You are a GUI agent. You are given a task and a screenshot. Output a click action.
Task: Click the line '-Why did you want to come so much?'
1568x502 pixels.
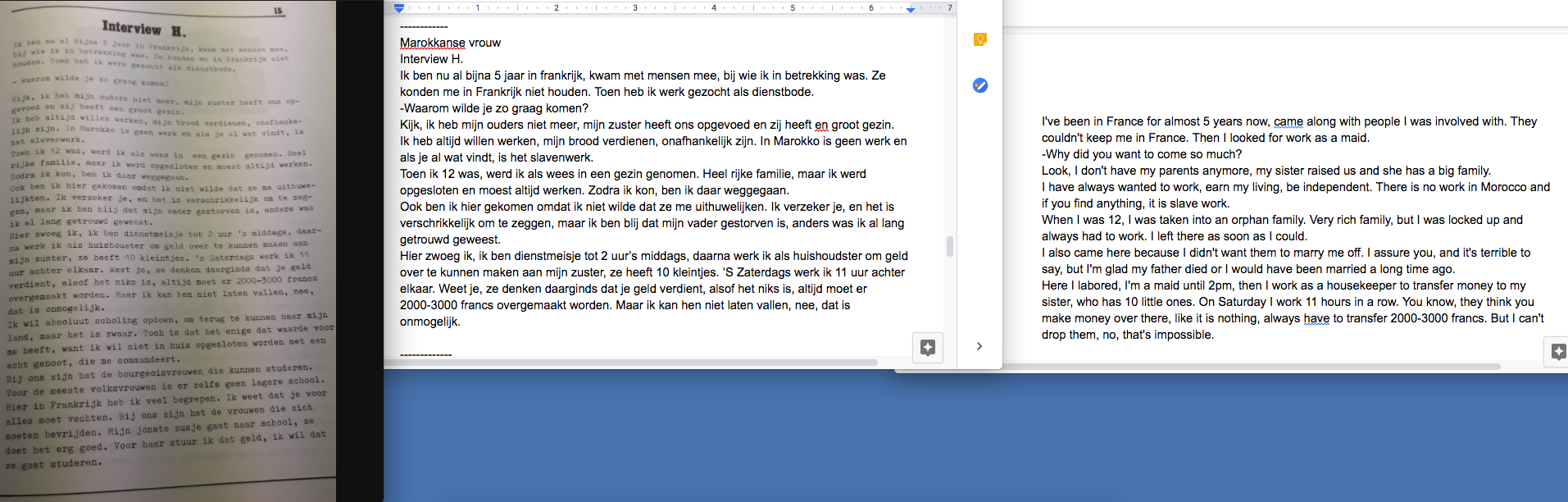pos(1142,154)
